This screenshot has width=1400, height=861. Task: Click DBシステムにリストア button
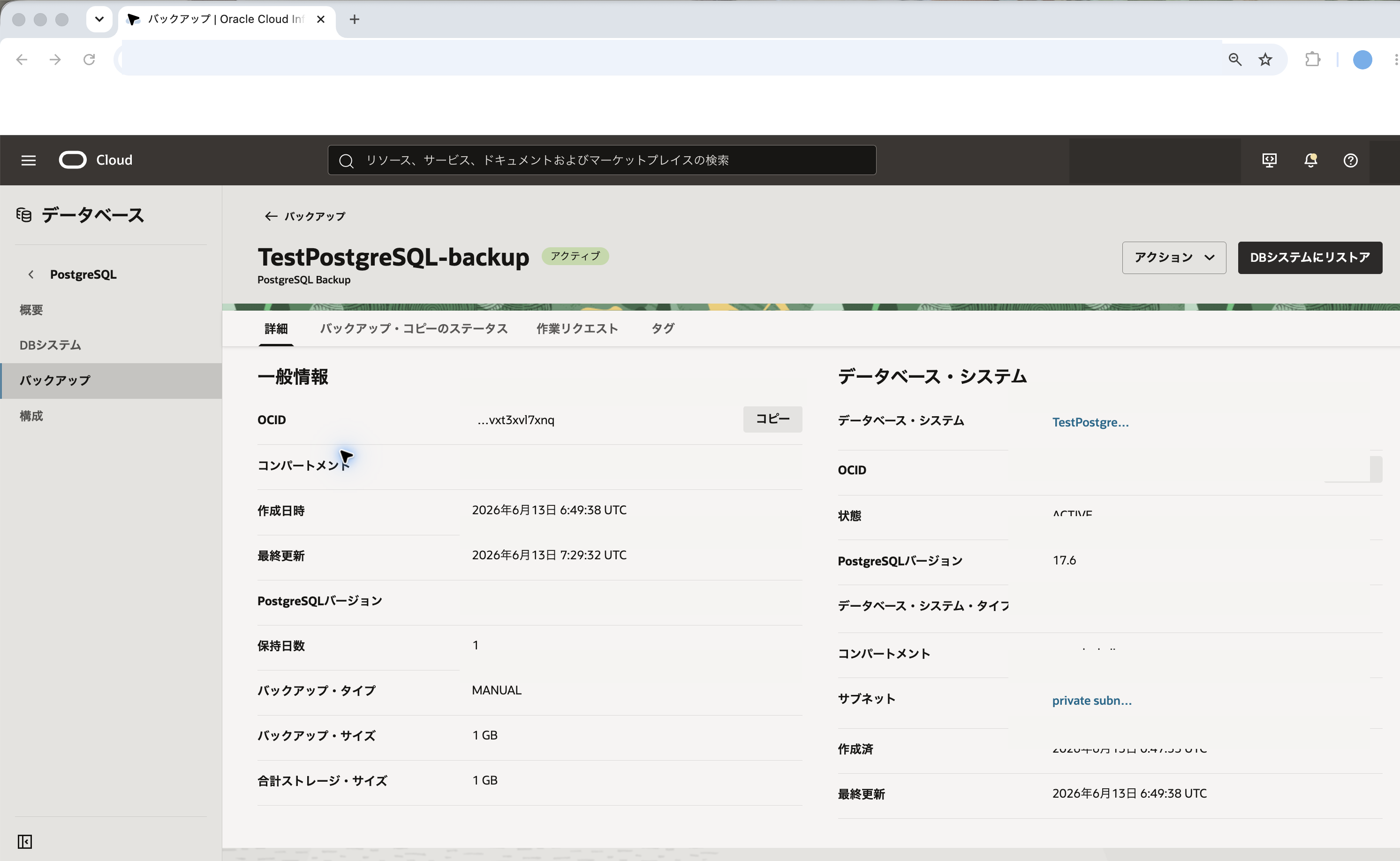[1310, 258]
